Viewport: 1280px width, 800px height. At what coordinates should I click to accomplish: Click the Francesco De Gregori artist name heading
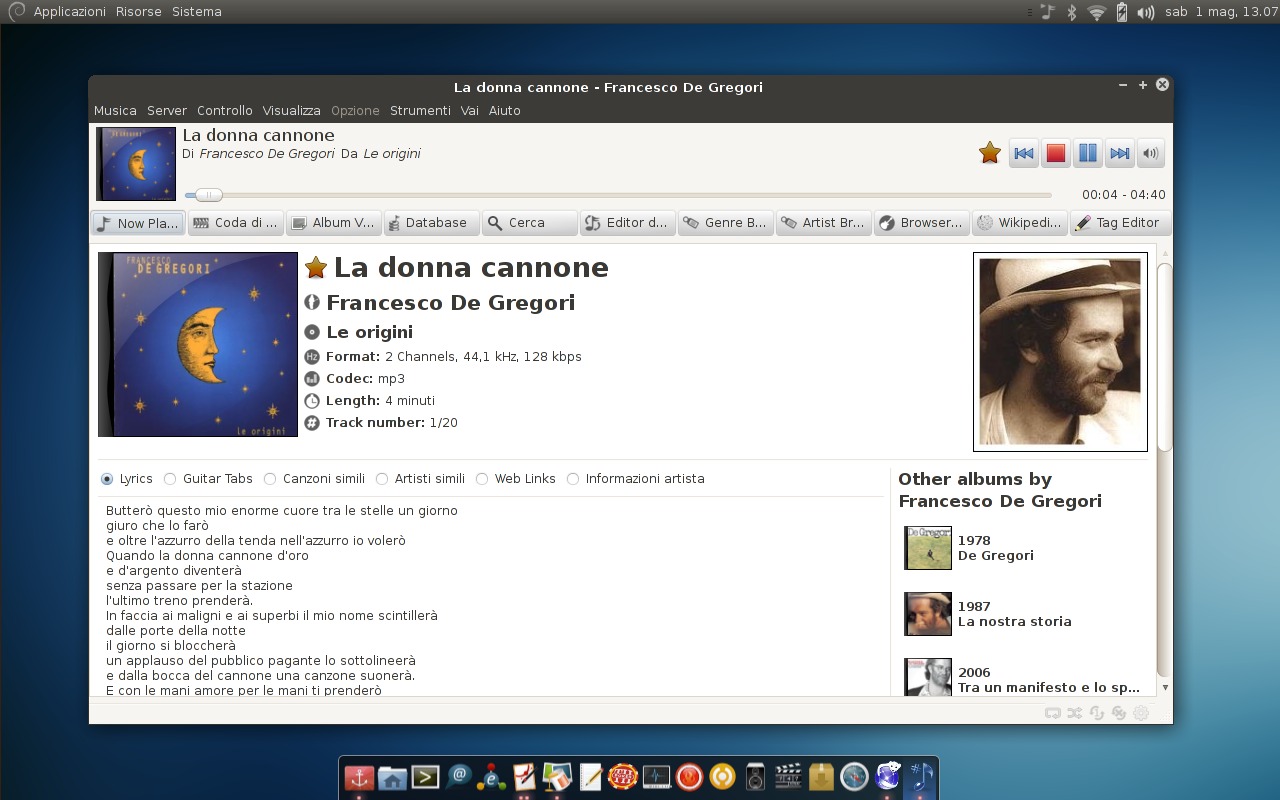click(450, 303)
